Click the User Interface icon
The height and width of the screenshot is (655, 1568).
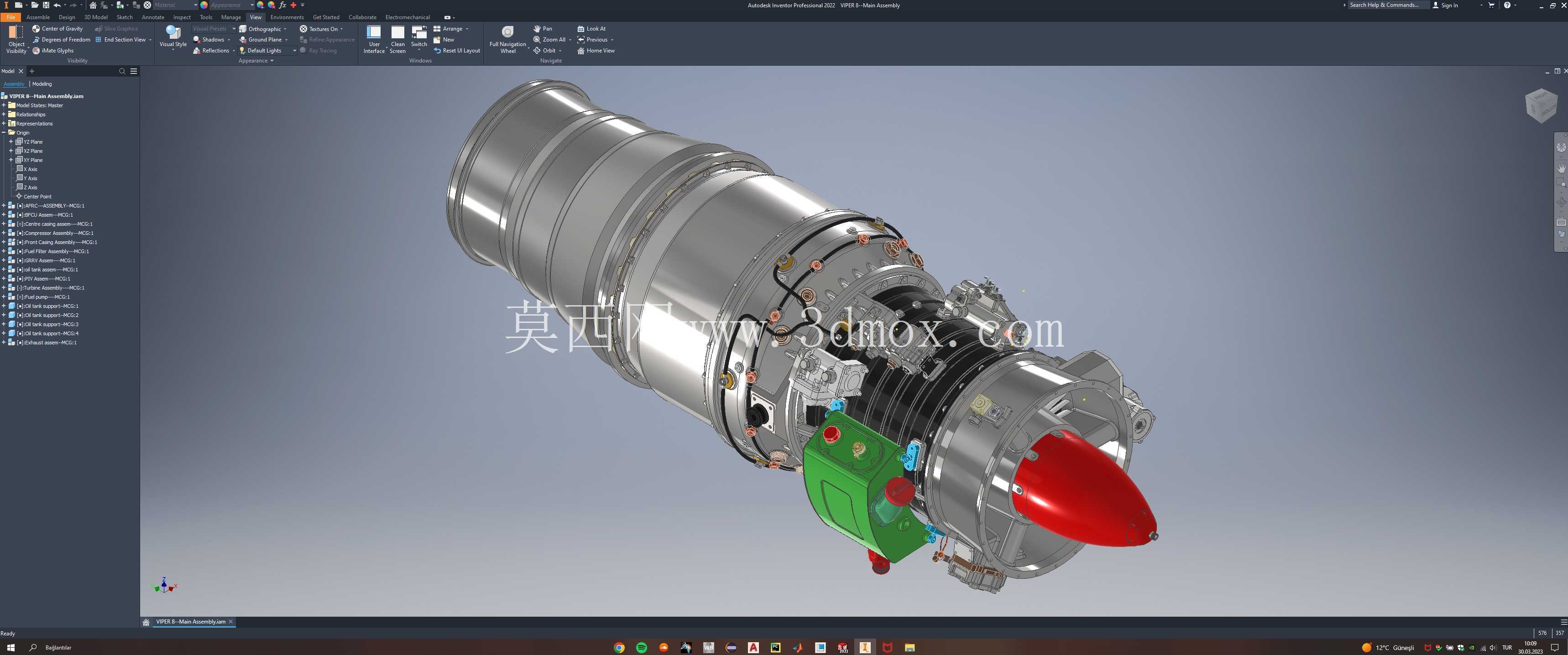pyautogui.click(x=374, y=31)
